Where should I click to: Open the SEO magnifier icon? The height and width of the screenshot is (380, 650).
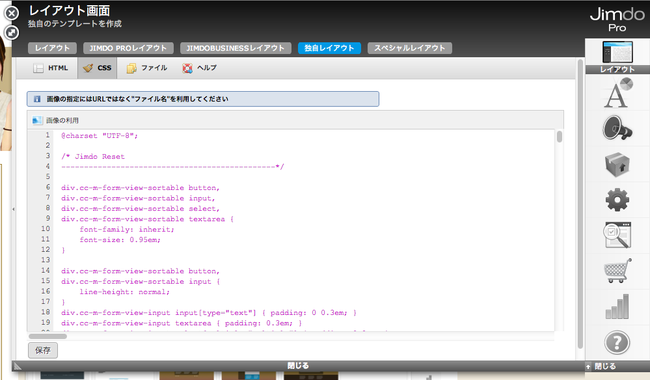(x=617, y=235)
